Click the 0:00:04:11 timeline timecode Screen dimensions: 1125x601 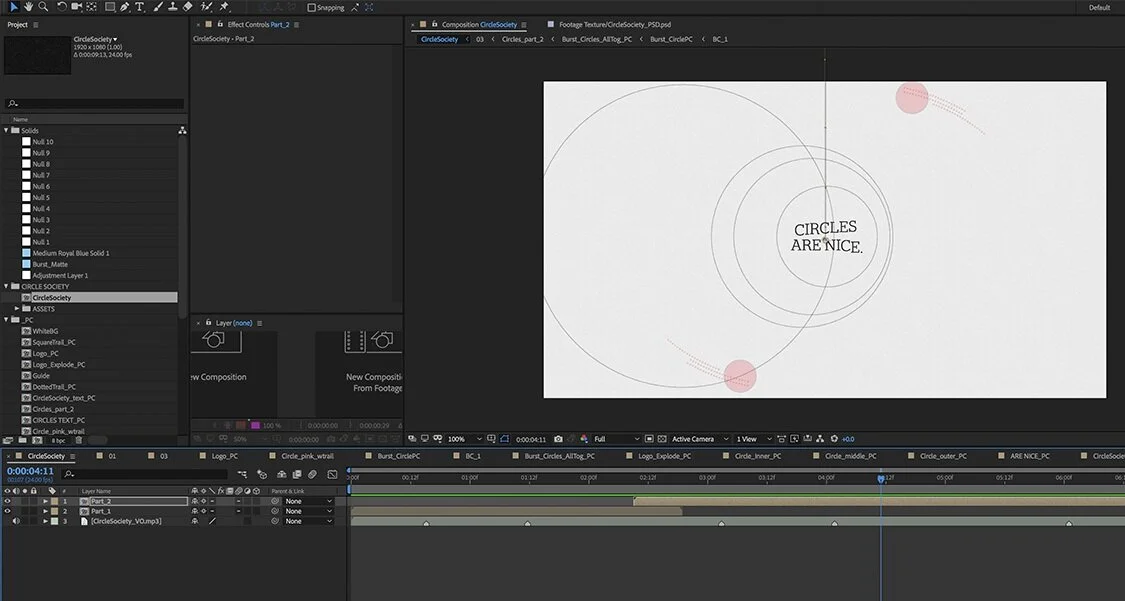31,471
